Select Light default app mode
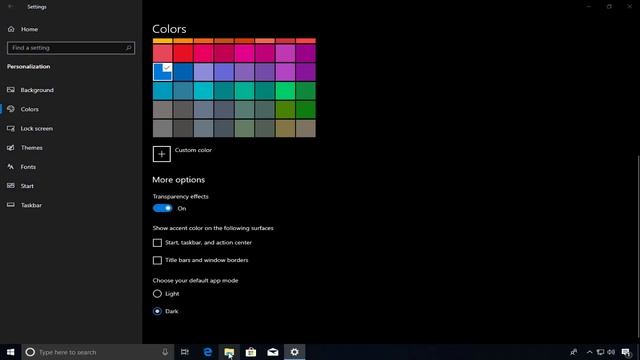The width and height of the screenshot is (640, 360). [157, 293]
